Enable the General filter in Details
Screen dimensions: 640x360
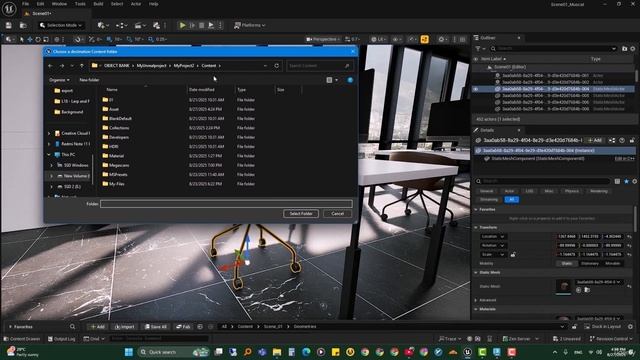coord(486,191)
